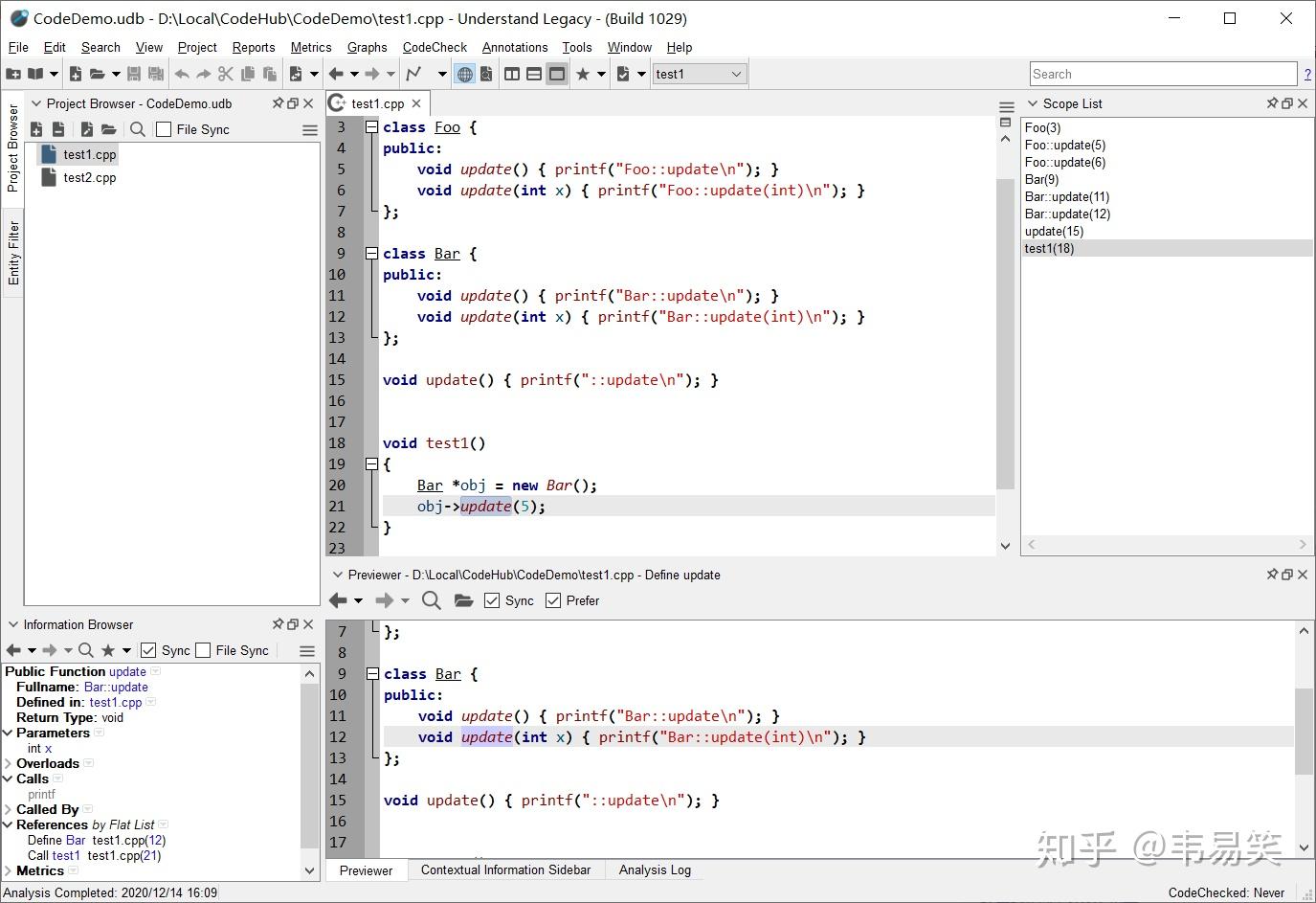This screenshot has height=903, width=1316.
Task: Toggle Sync checkbox in Previewer
Action: [492, 600]
